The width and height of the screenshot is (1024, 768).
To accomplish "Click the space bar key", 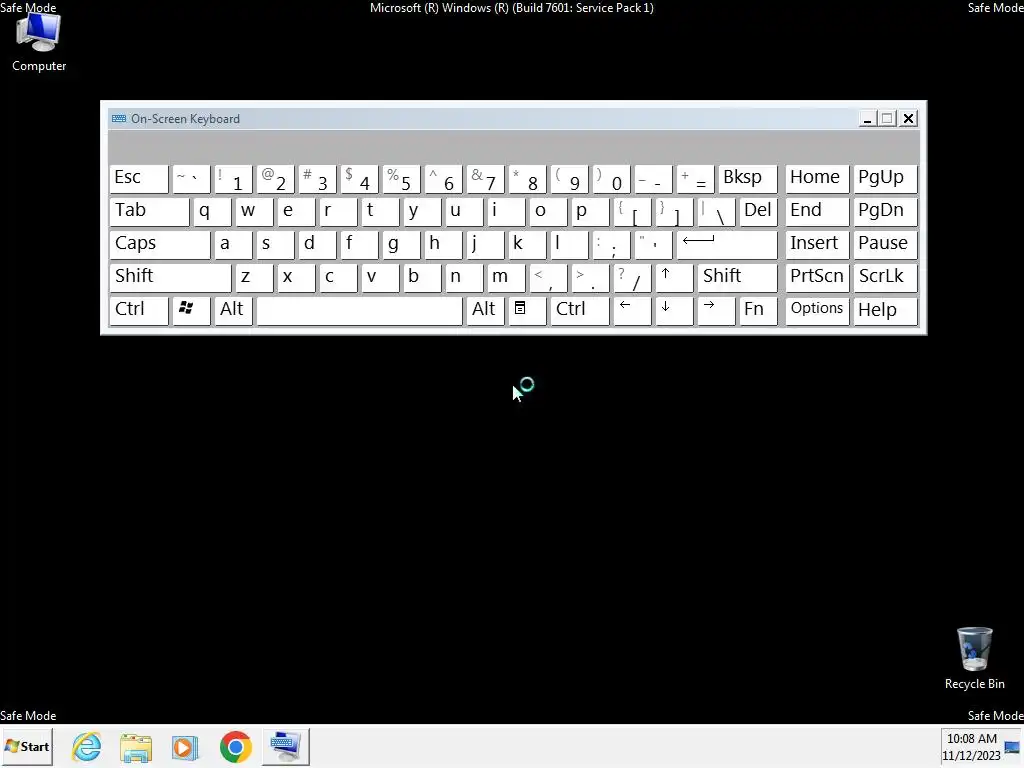I will [x=359, y=310].
